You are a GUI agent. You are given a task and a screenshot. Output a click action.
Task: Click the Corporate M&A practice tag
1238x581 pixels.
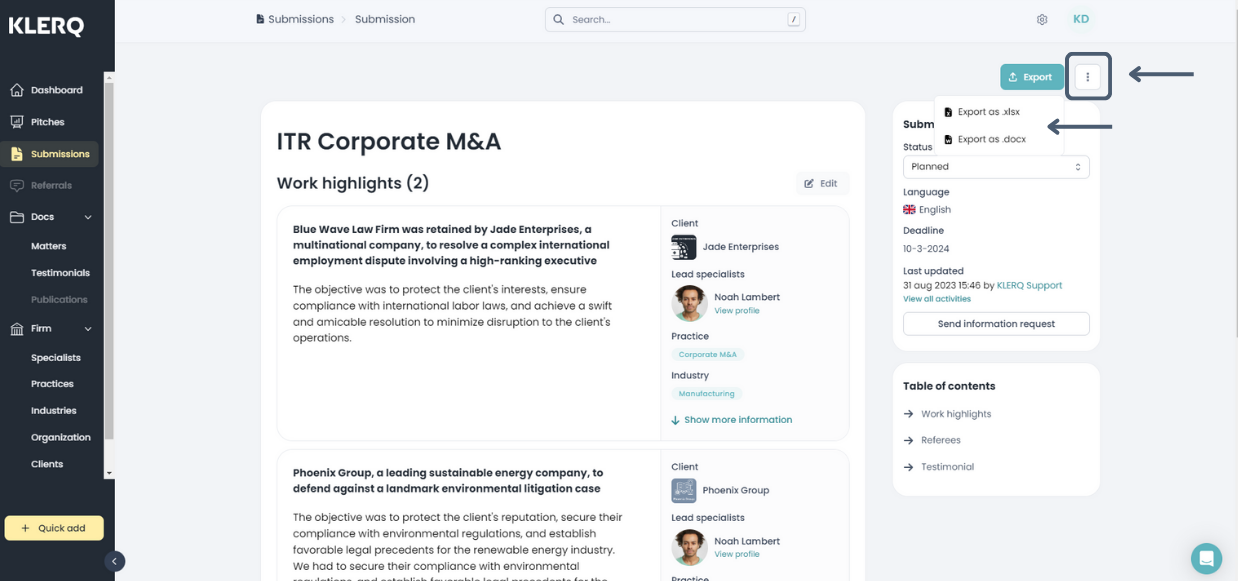708,355
